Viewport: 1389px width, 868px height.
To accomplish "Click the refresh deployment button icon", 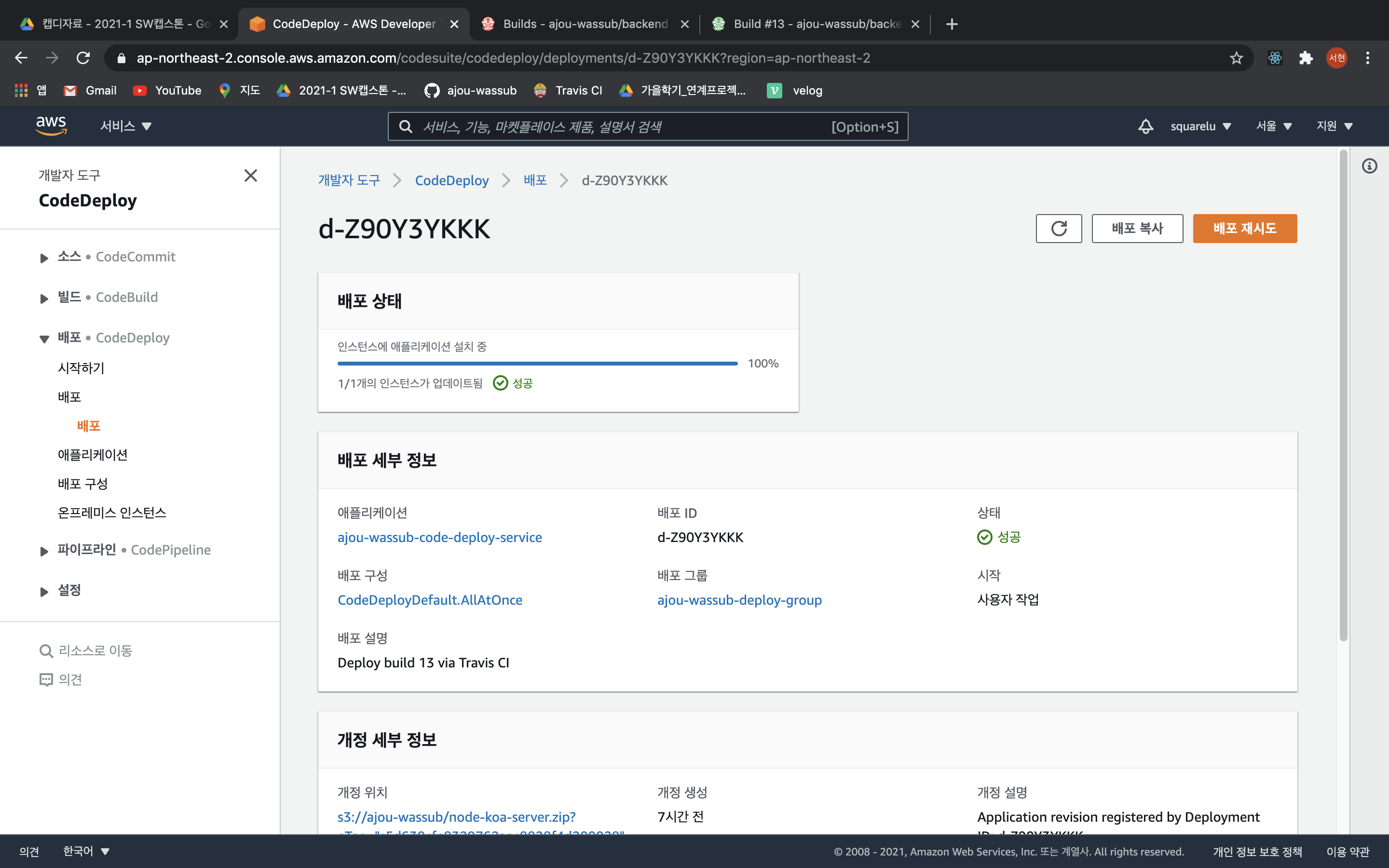I will 1059,229.
